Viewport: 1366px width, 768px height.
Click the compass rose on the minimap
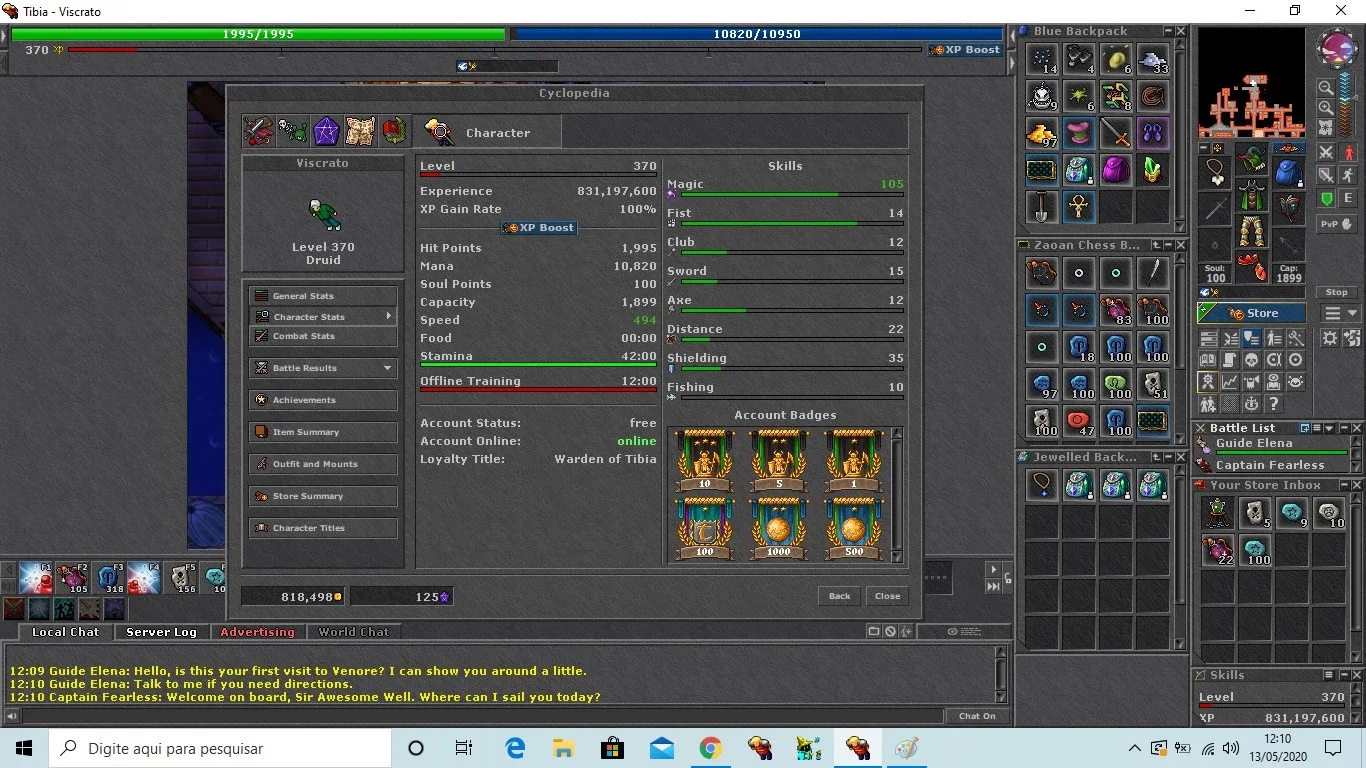1337,49
